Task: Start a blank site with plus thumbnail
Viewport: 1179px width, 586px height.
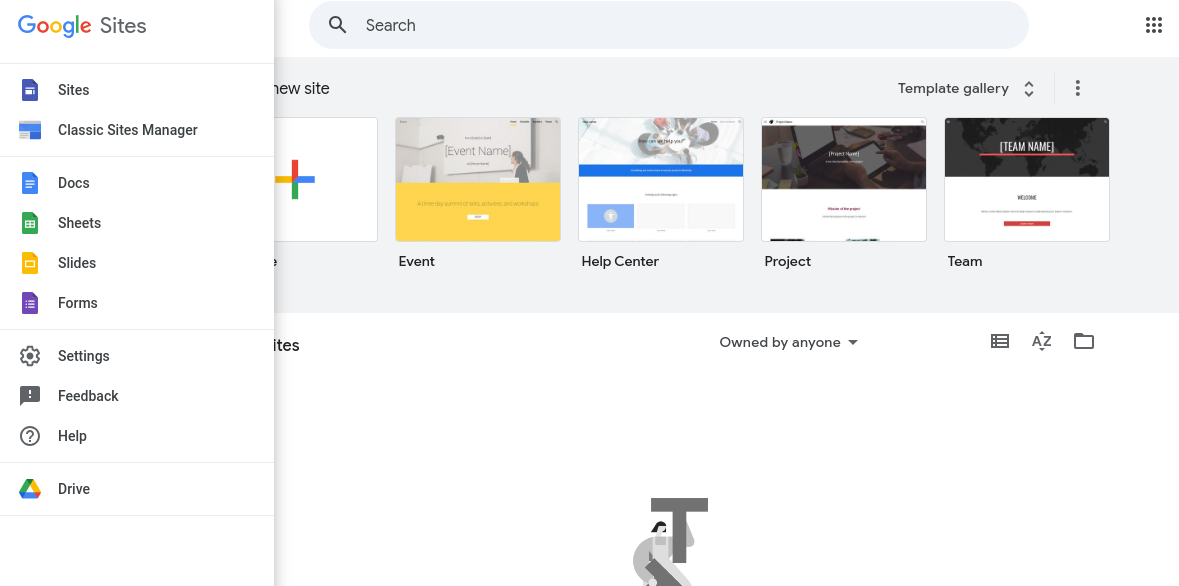Action: [326, 179]
